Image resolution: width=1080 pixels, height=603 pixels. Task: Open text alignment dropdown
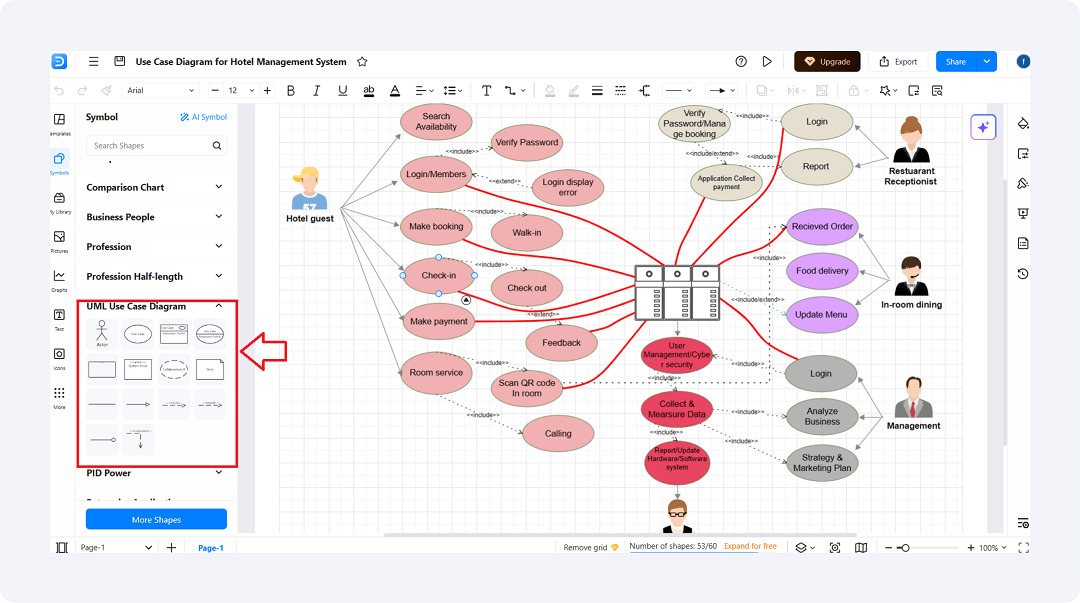pos(424,90)
